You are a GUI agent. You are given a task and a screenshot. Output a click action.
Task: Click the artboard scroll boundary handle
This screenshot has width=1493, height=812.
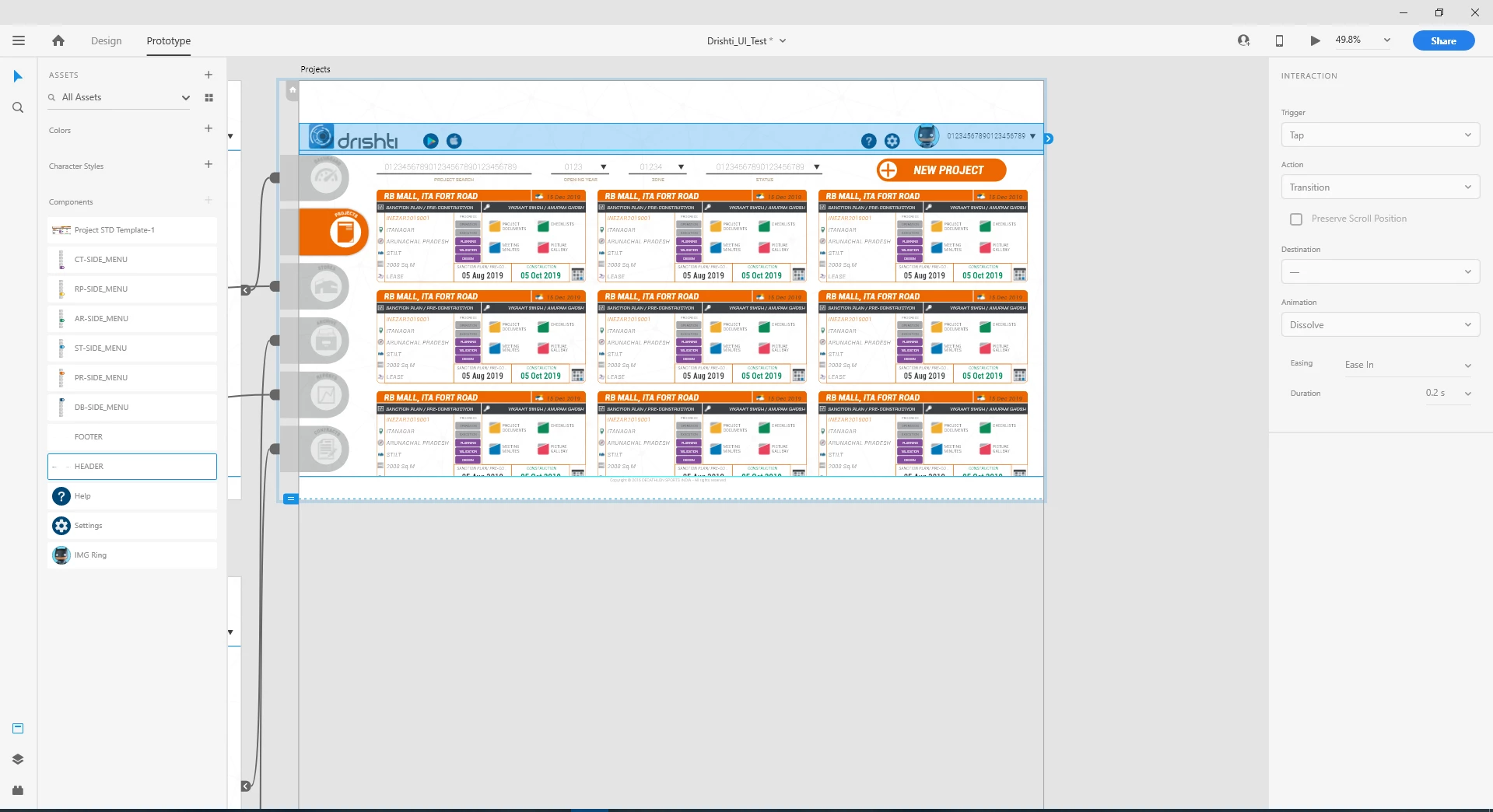(x=290, y=499)
